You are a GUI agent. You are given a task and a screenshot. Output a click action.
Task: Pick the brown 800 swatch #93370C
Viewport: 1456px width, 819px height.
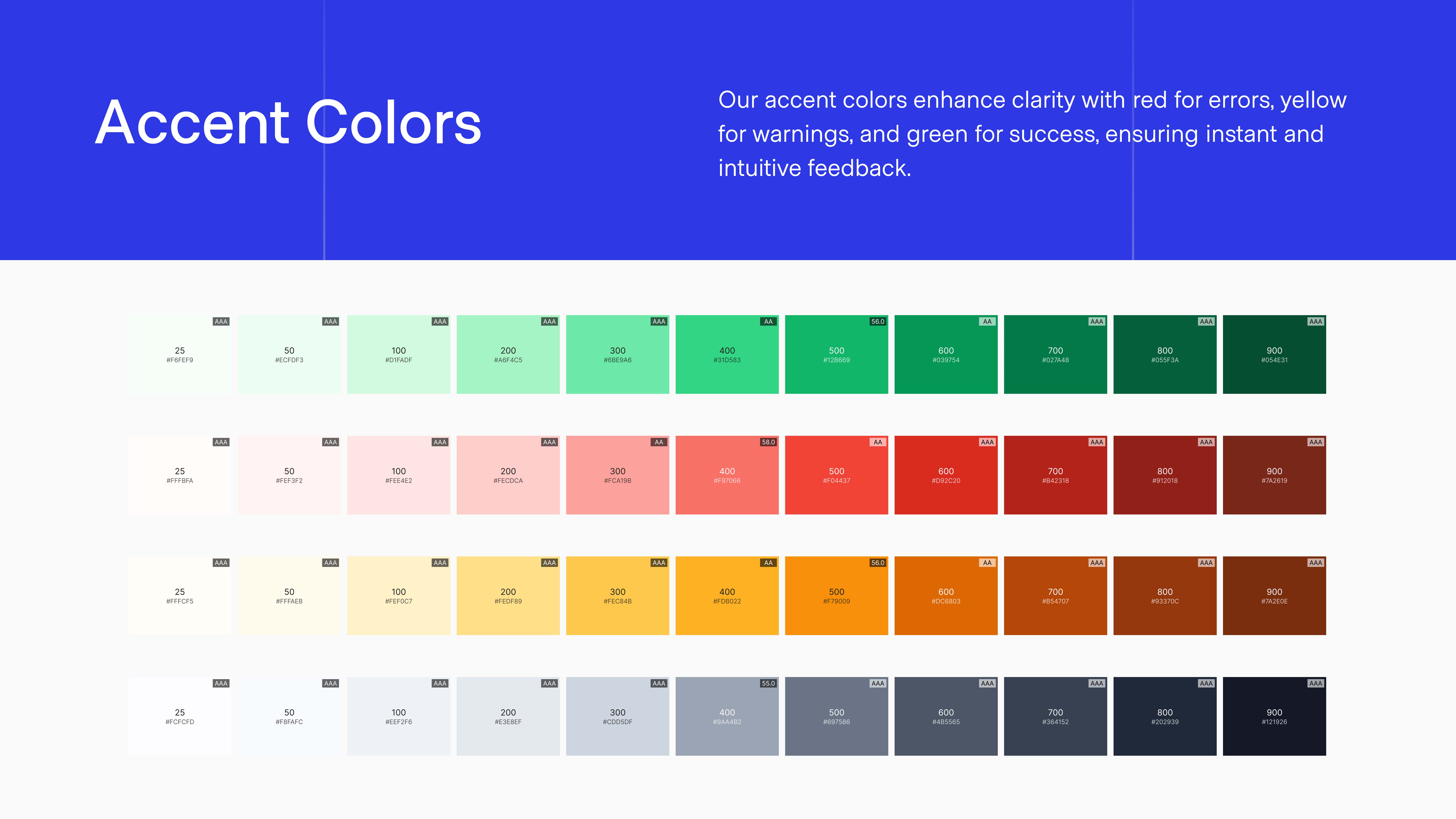click(1165, 596)
